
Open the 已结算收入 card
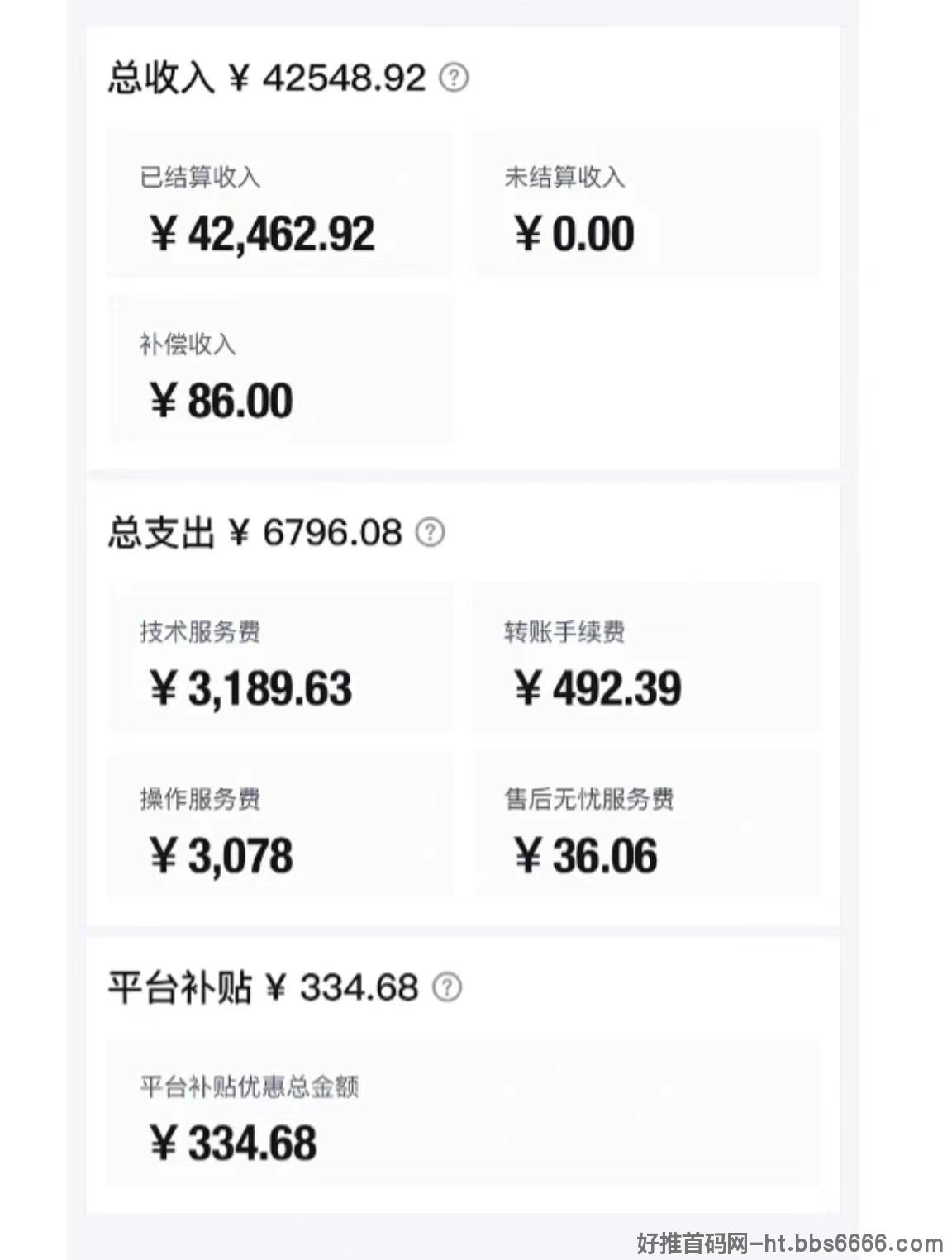coord(279,203)
